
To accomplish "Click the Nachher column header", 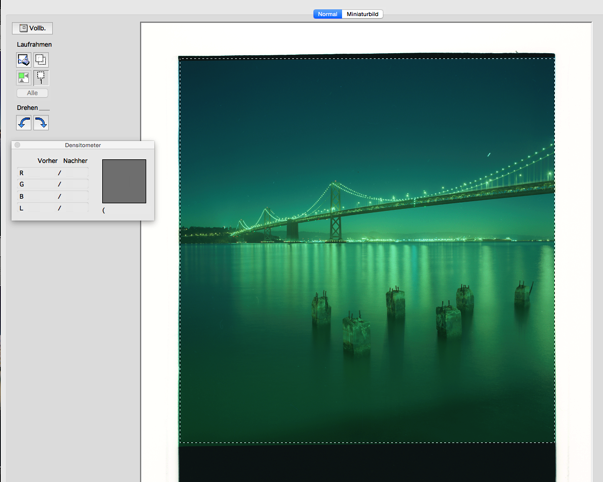I will [75, 160].
